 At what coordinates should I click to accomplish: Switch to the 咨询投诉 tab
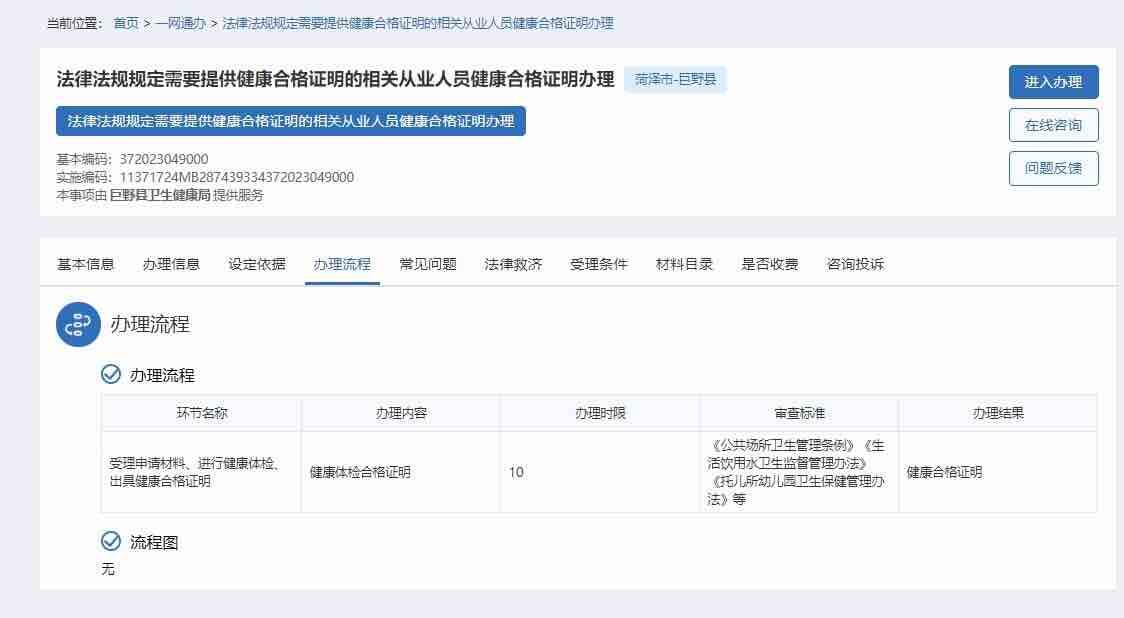click(x=855, y=264)
